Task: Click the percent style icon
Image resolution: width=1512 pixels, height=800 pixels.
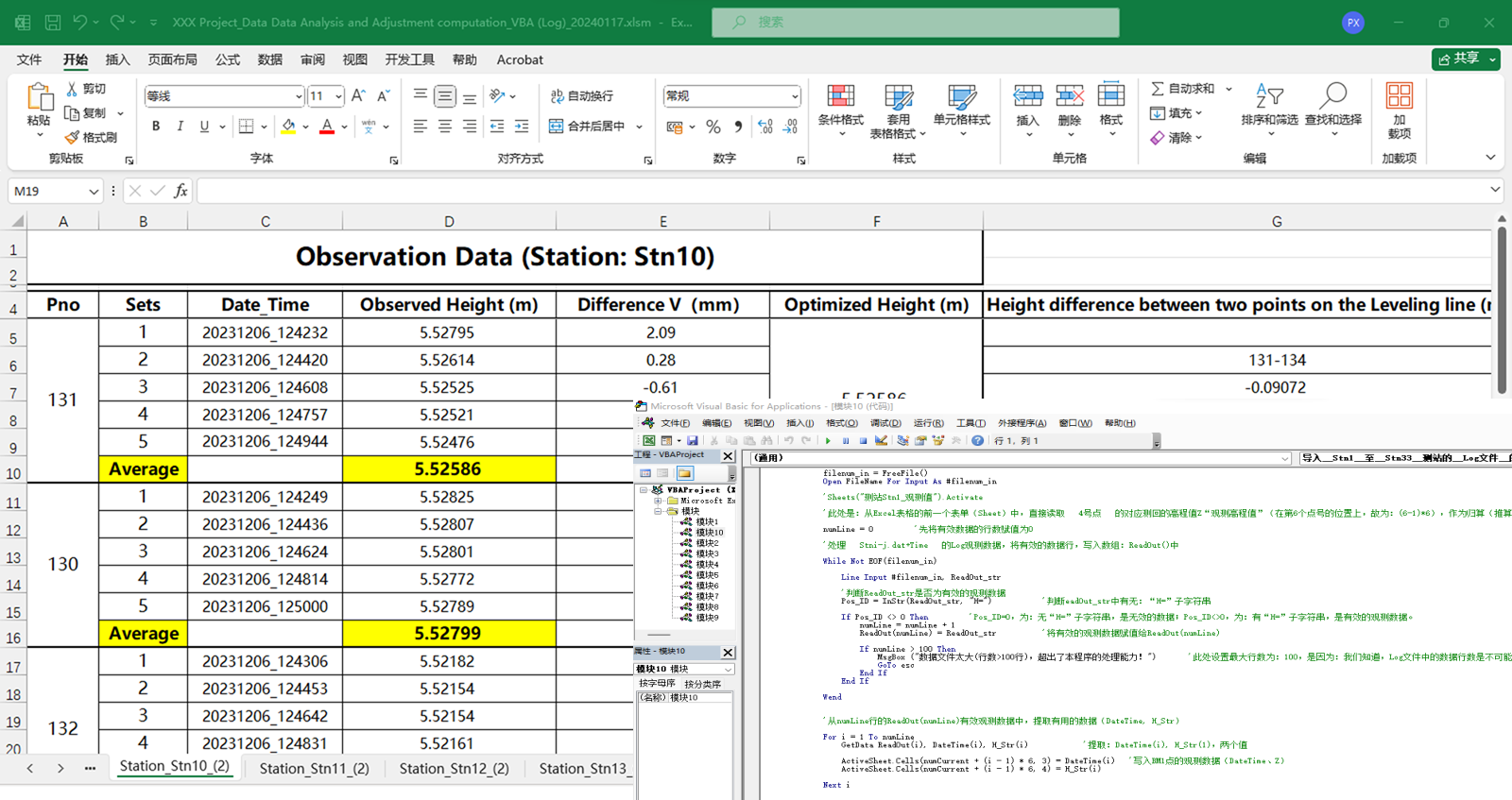Action: coord(713,127)
